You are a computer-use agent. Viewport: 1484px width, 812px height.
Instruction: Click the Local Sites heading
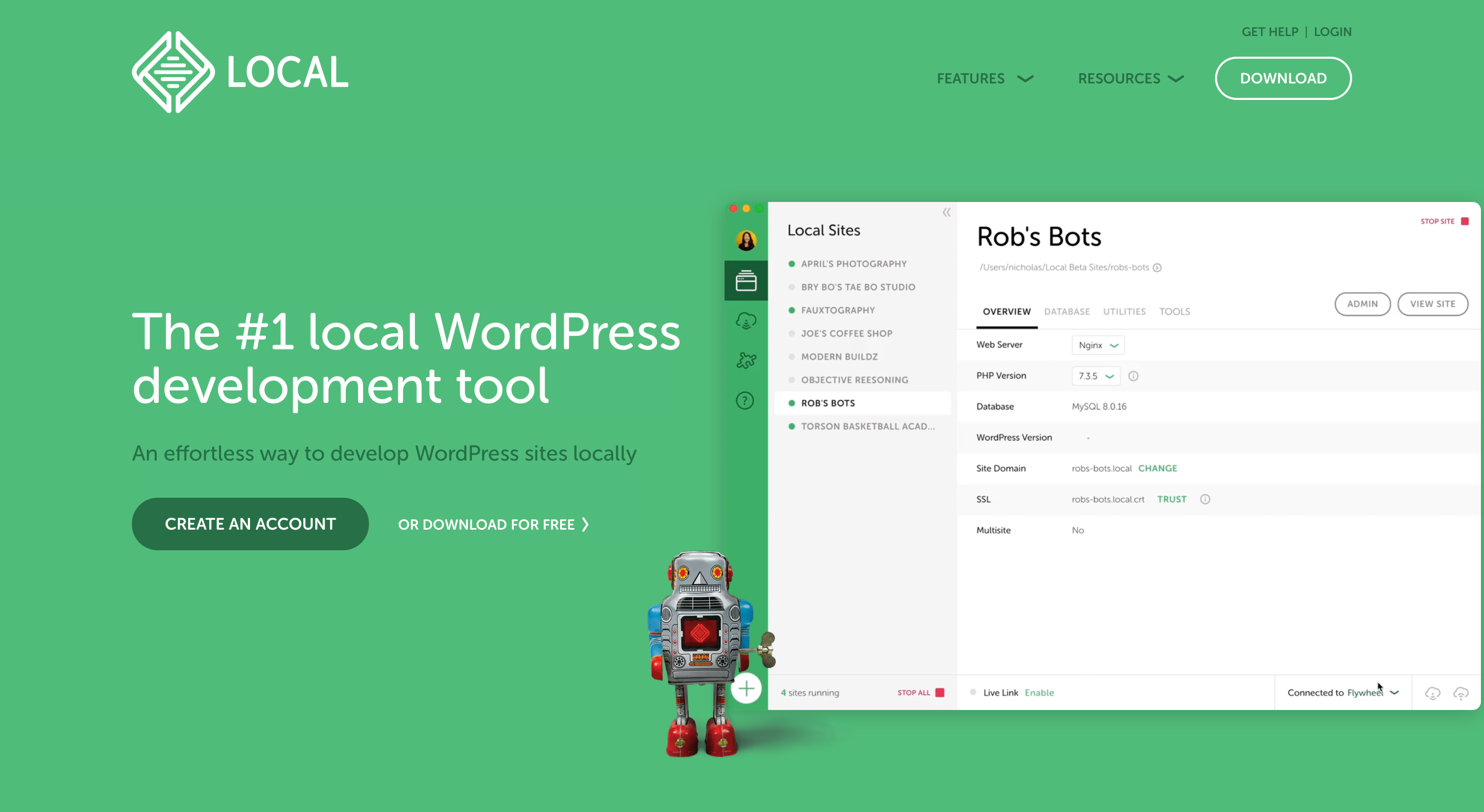(824, 230)
